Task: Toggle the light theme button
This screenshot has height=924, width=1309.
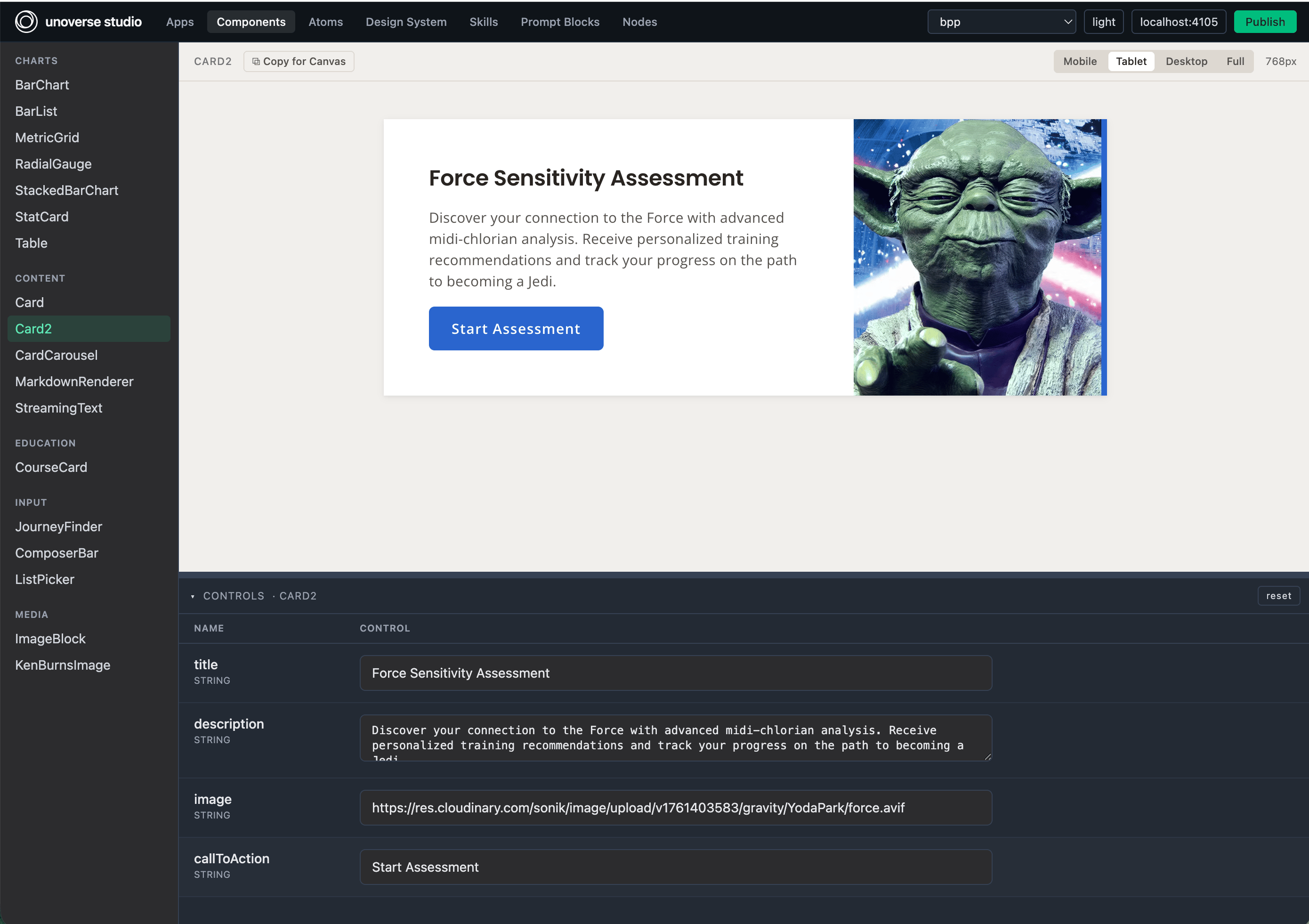Action: coord(1103,22)
